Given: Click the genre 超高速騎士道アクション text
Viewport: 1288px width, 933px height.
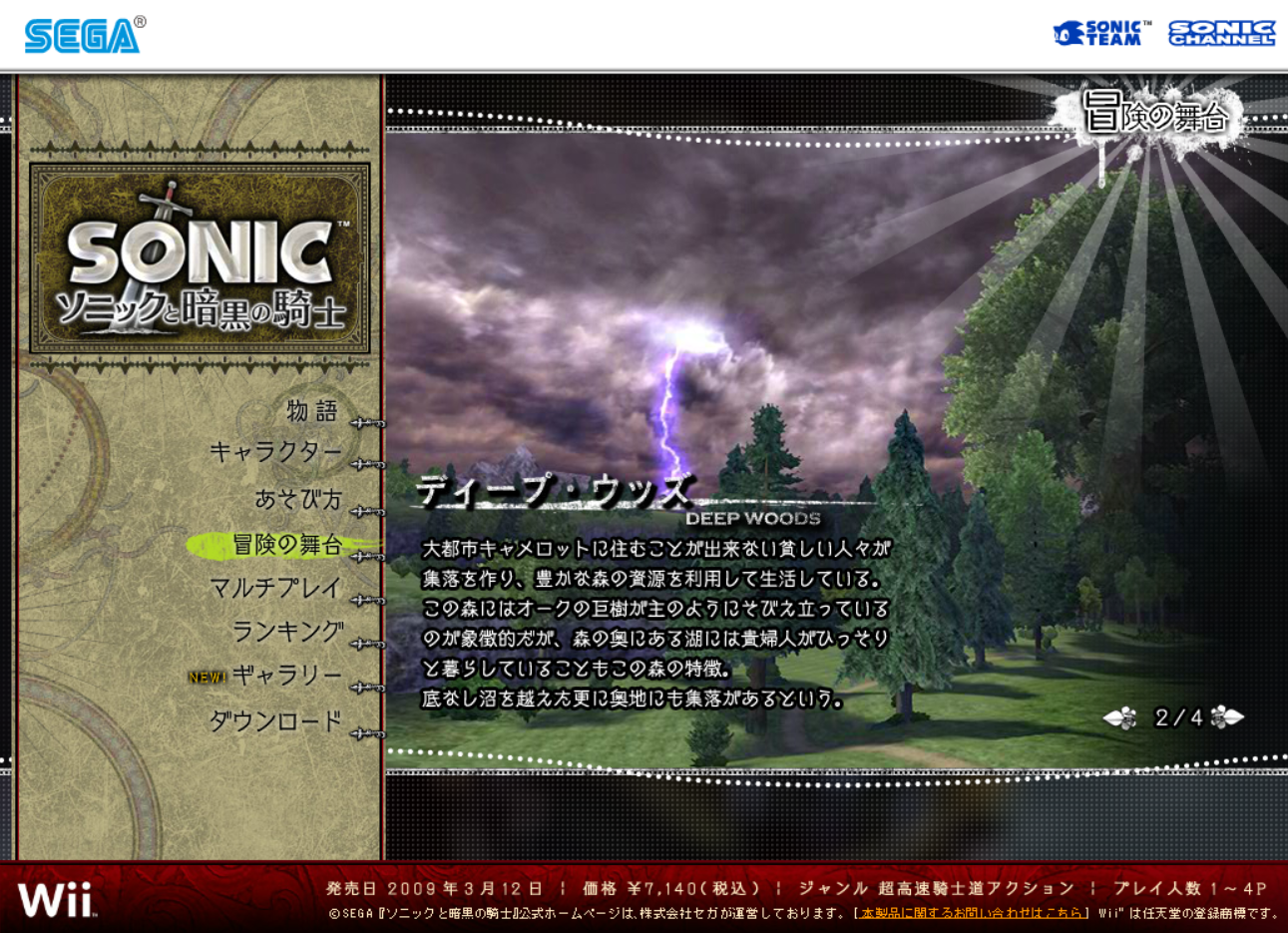Looking at the screenshot, I should [937, 888].
